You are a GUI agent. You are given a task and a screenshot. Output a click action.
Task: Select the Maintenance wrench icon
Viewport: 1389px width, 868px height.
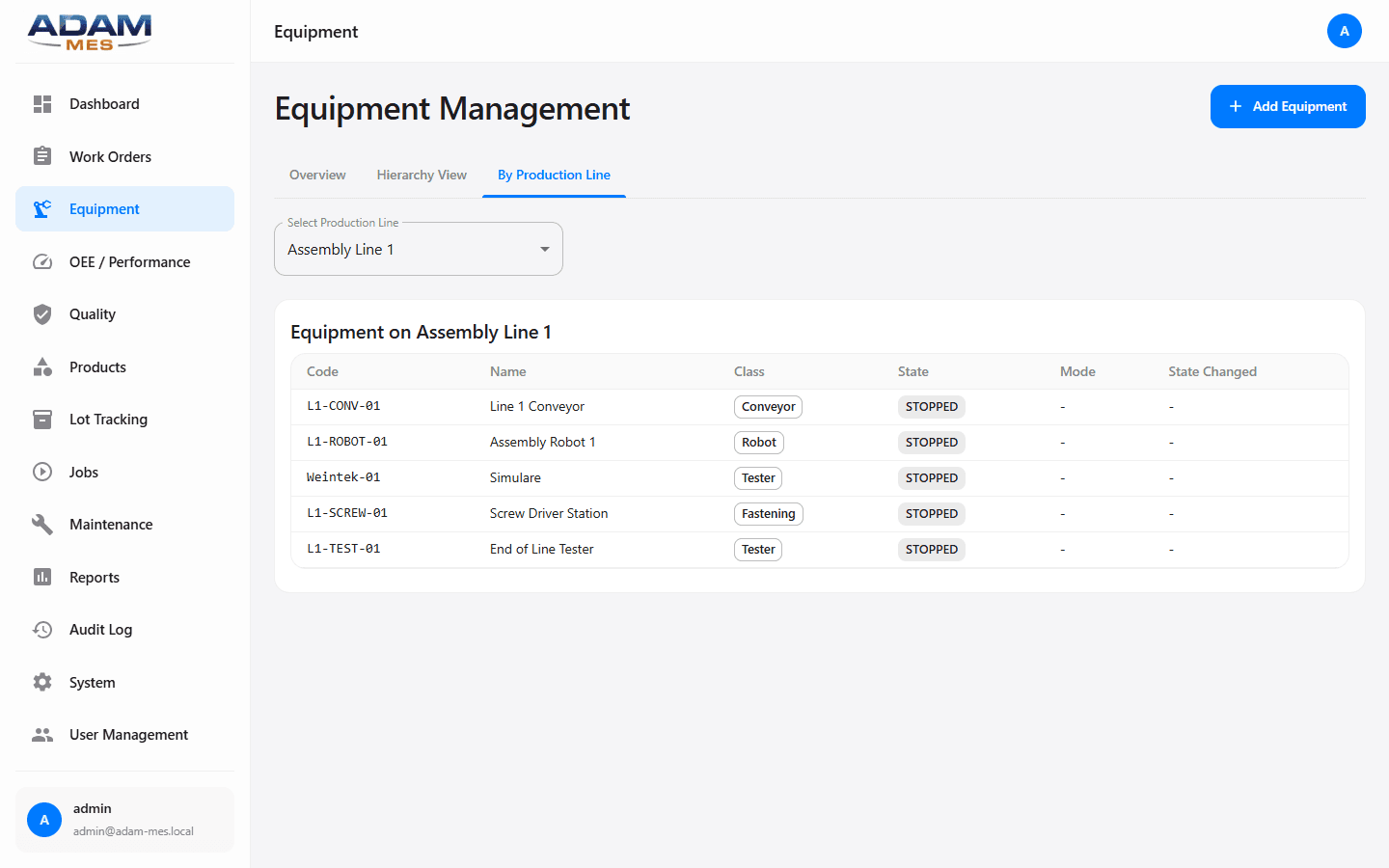[x=42, y=524]
